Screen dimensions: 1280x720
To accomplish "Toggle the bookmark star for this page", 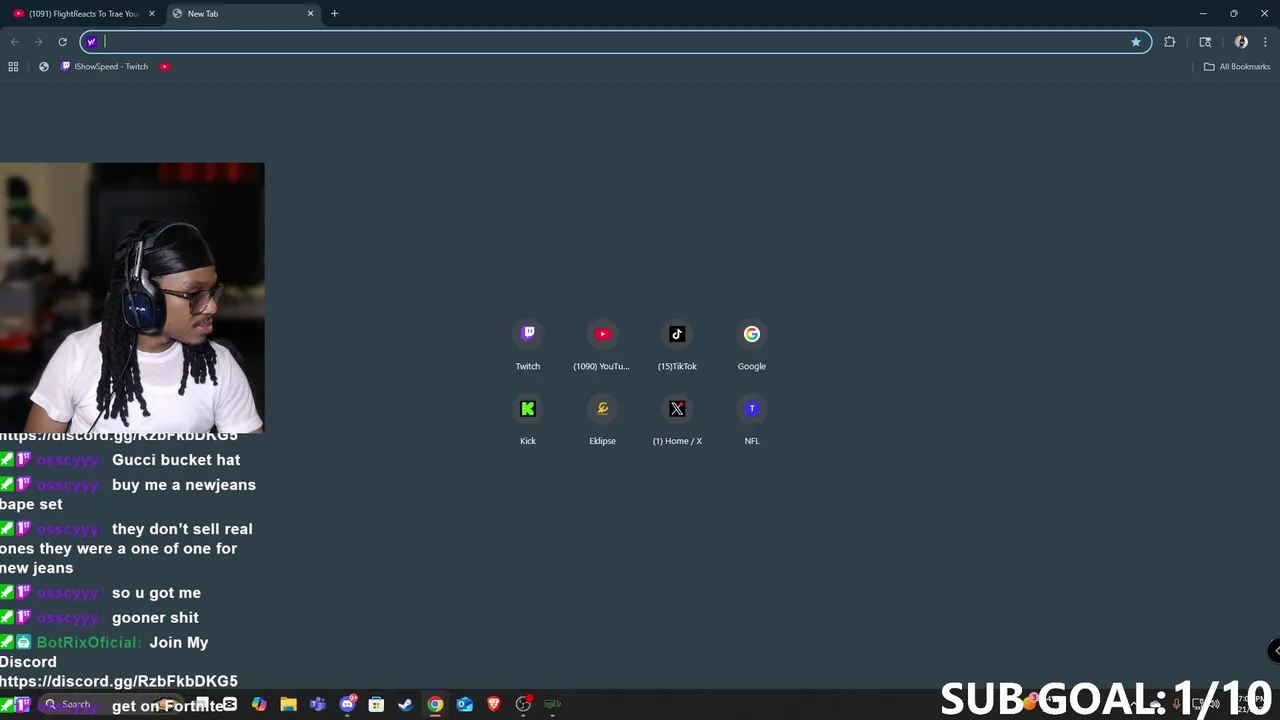I will click(x=1136, y=41).
